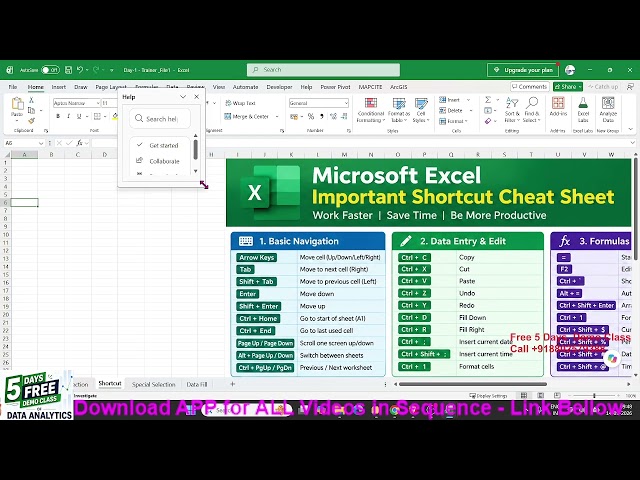Select the Data Fill sheet tab
The width and height of the screenshot is (640, 480).
click(197, 384)
